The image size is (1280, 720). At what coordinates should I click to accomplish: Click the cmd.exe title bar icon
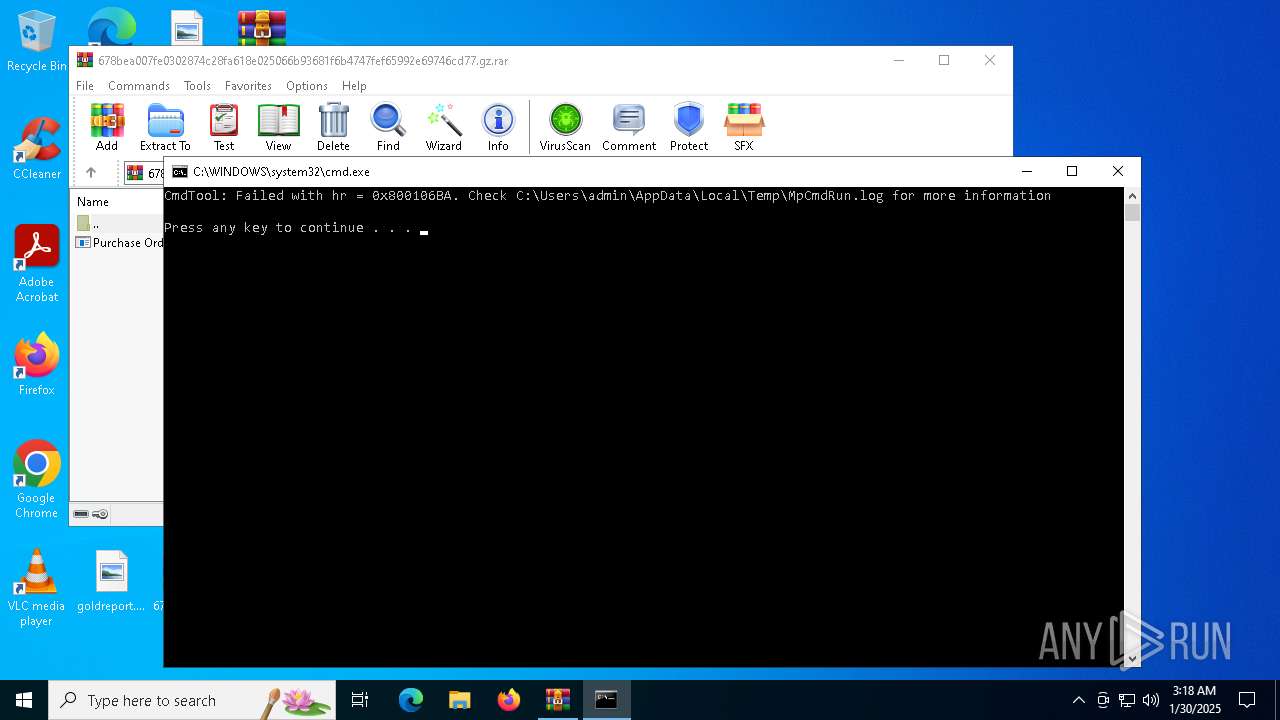click(180, 172)
